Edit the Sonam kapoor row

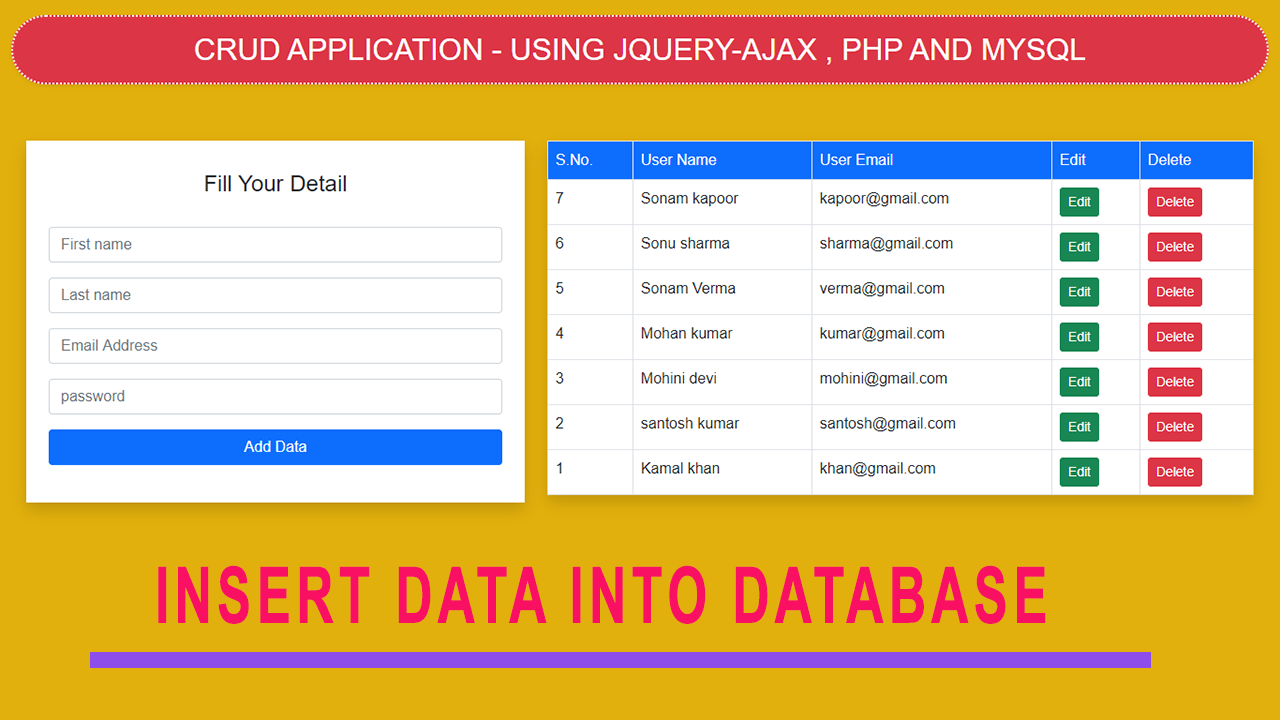coord(1079,202)
